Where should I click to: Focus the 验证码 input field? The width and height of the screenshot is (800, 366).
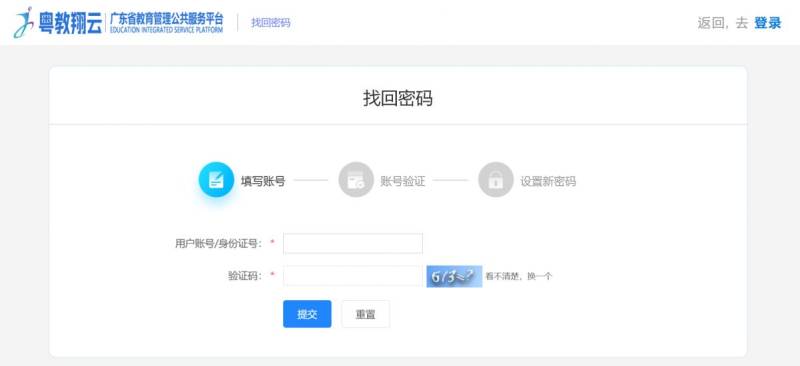tap(353, 276)
